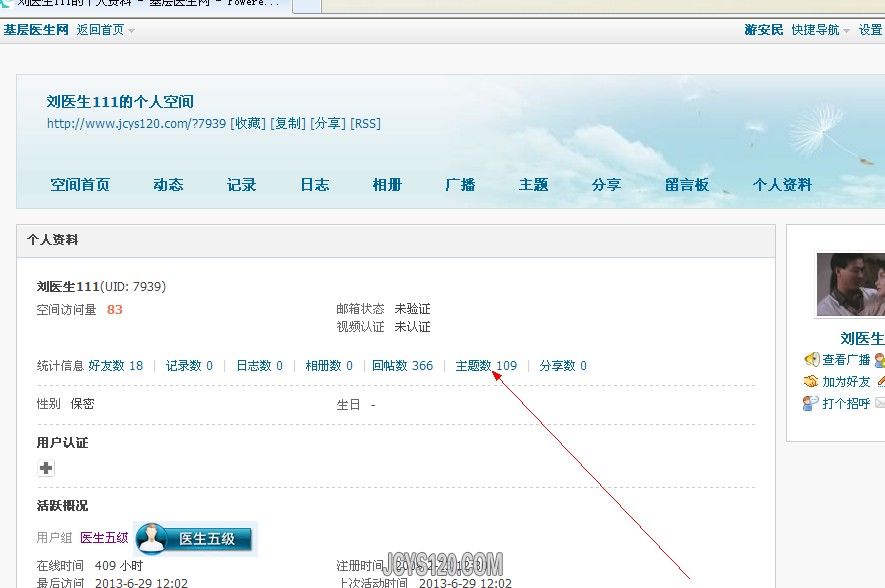The image size is (885, 588).
Task: Click the [收藏] link
Action: point(248,124)
